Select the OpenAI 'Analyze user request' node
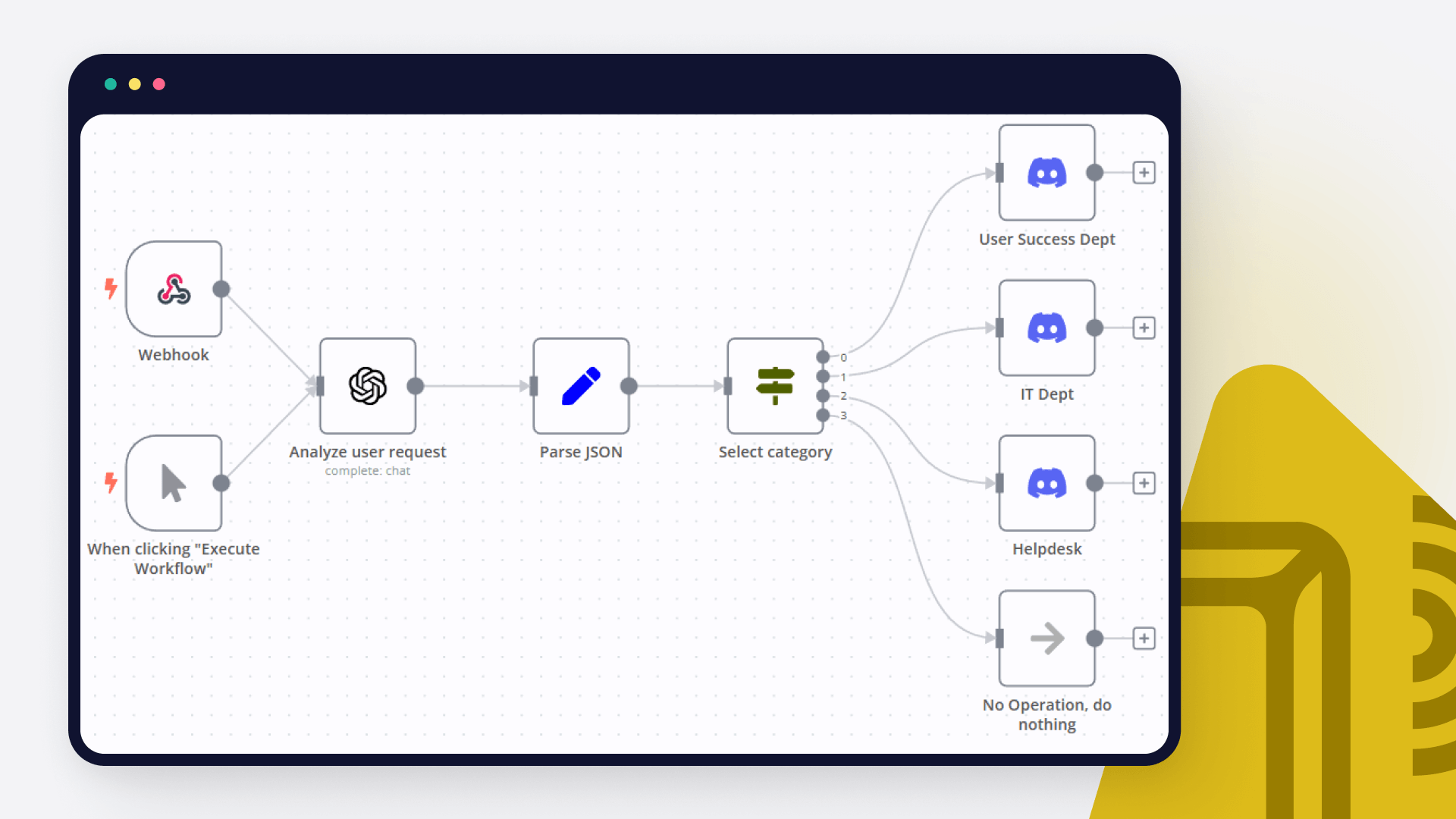 coord(367,385)
